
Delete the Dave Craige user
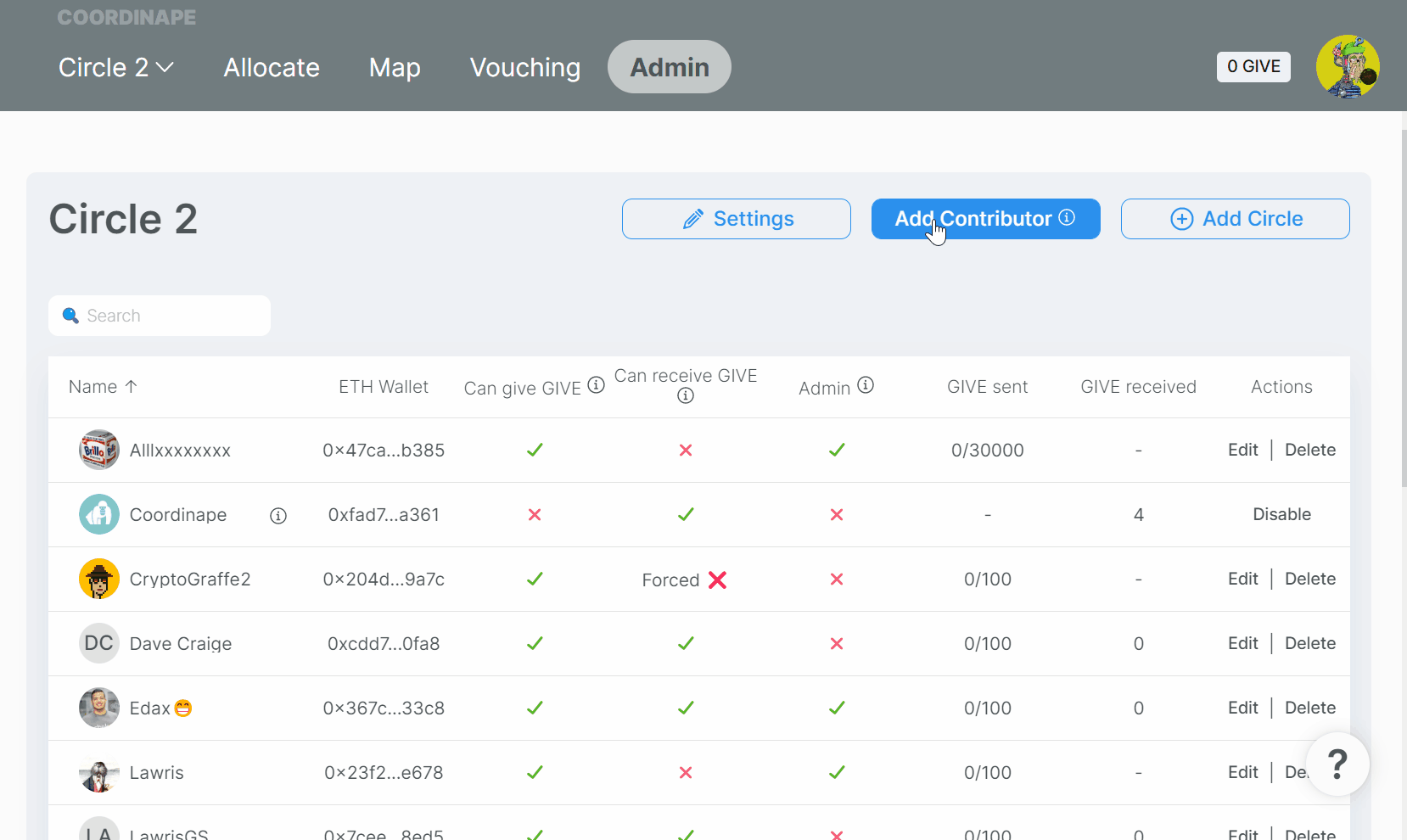tap(1310, 643)
